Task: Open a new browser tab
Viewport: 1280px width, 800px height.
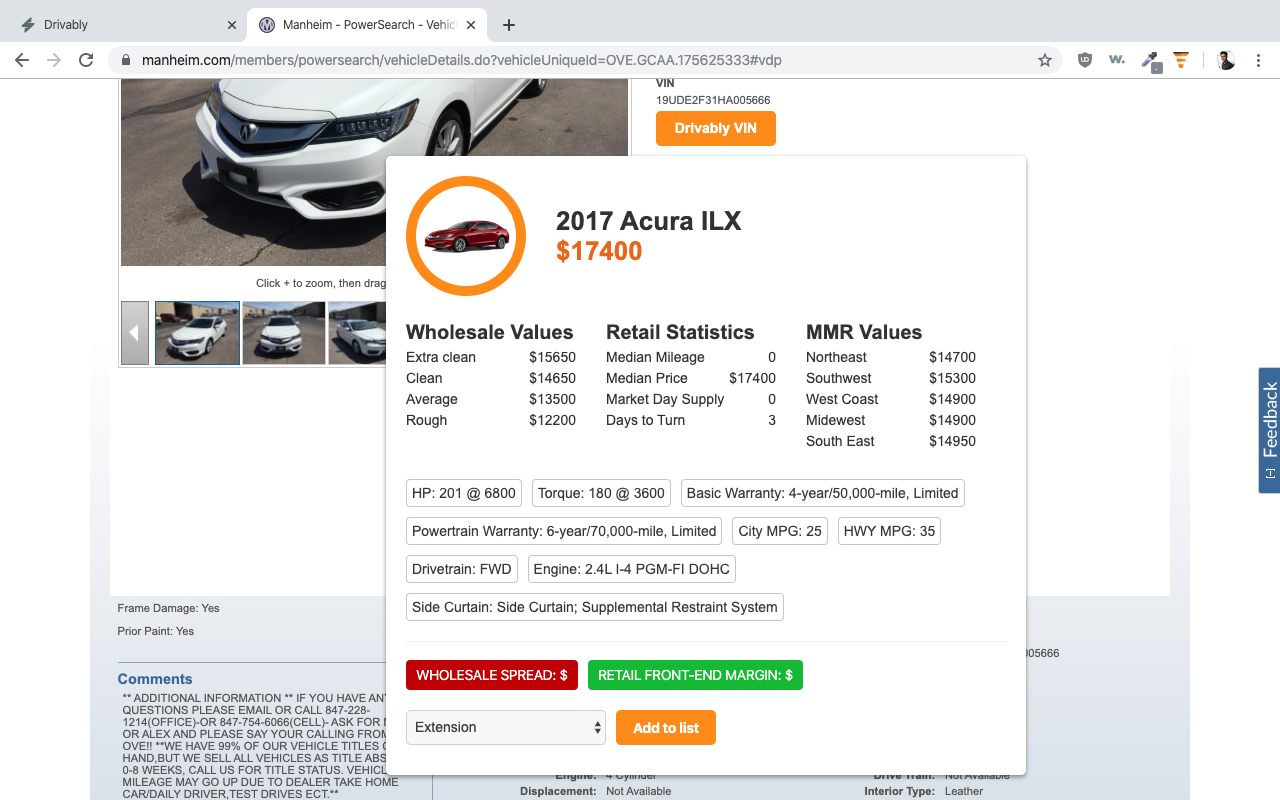Action: [509, 25]
